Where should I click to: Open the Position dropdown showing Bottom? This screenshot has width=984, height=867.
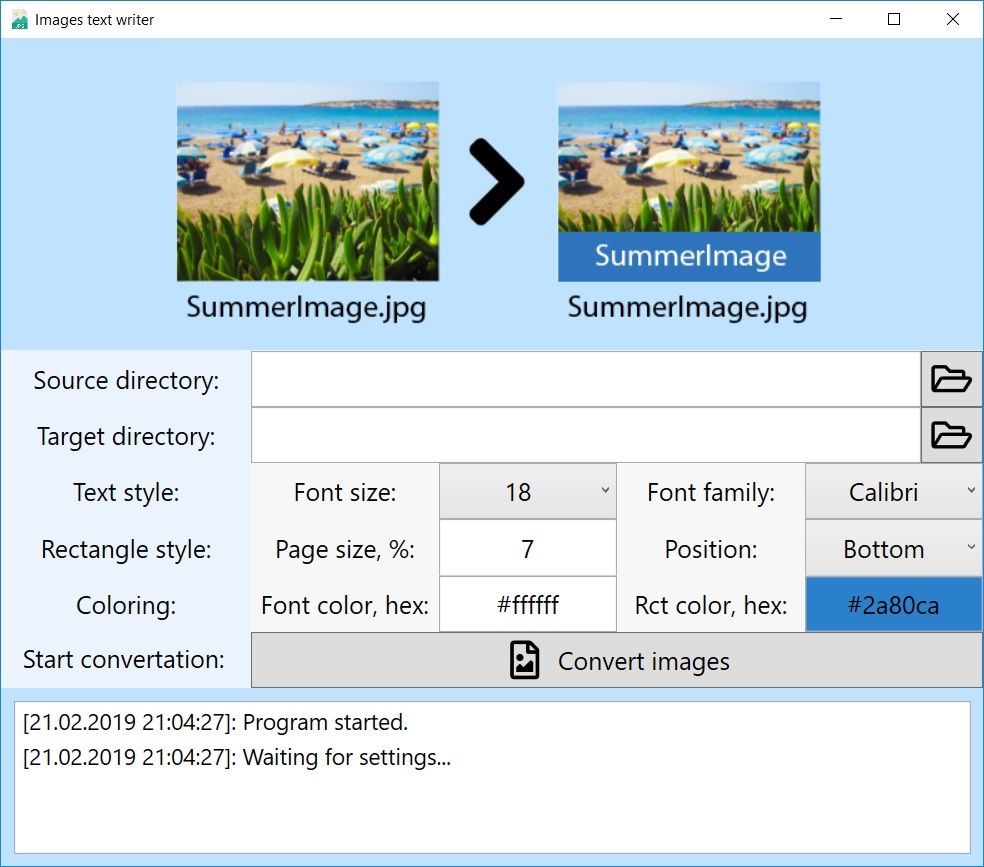(x=893, y=549)
